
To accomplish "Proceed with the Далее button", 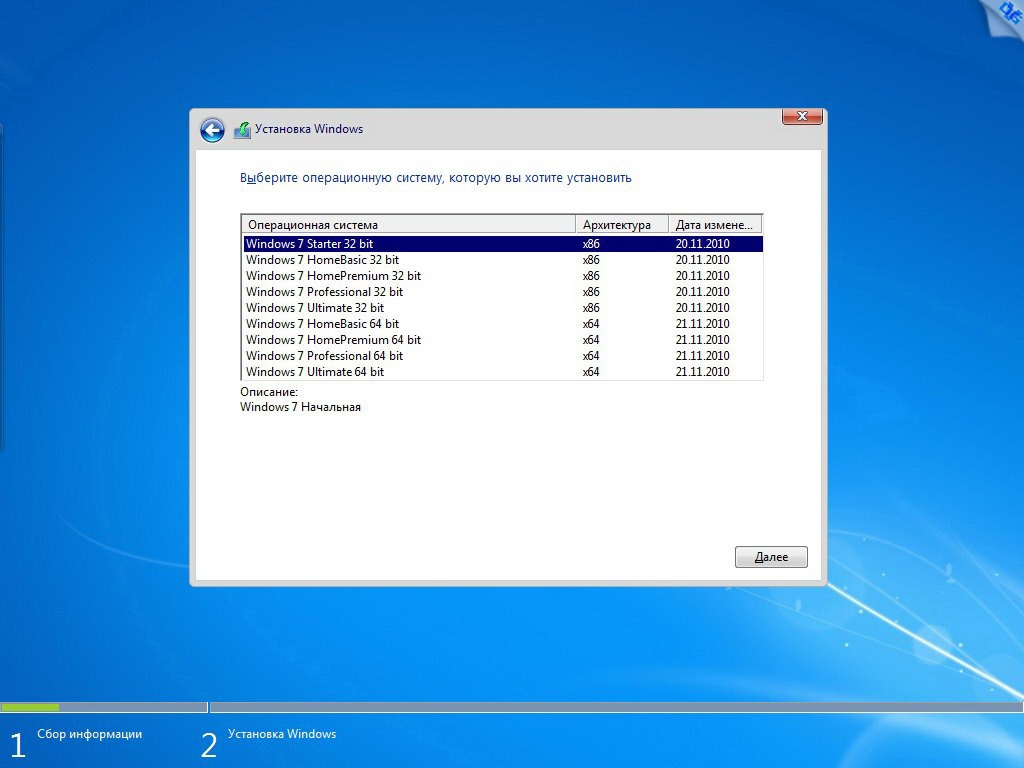I will coord(771,557).
